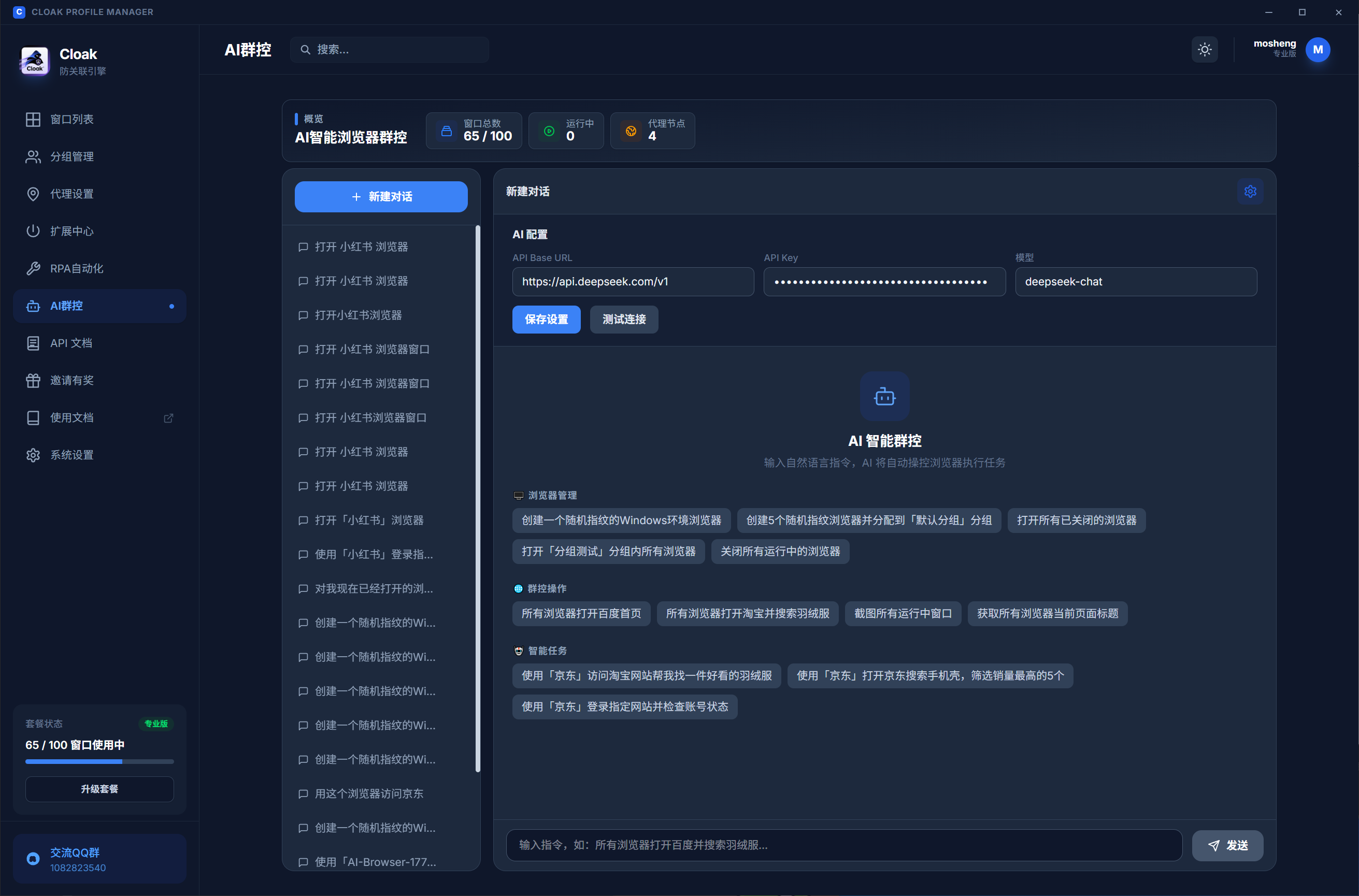
Task: Open AI config gear icon in chat header
Action: [x=1250, y=192]
